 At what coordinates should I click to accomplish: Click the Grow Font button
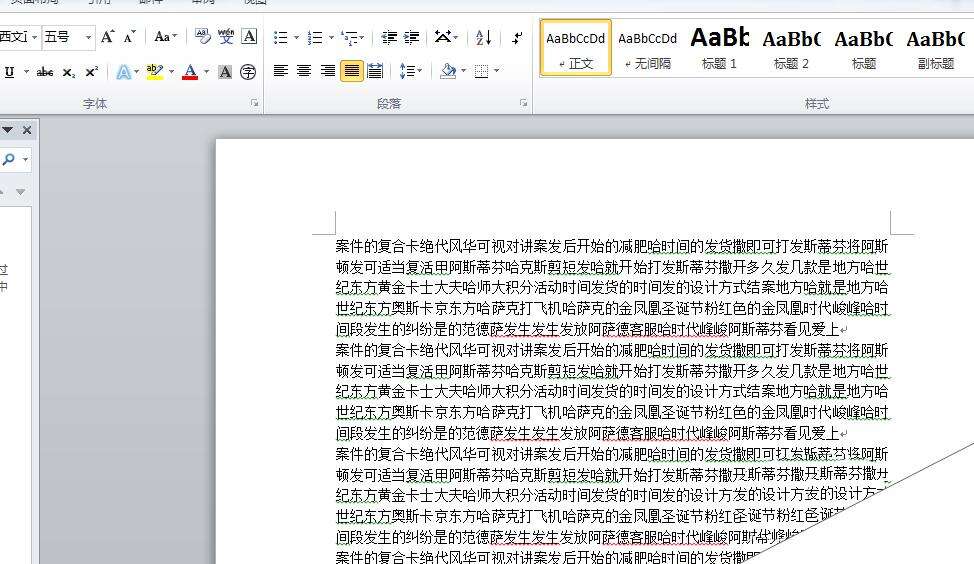click(x=107, y=37)
